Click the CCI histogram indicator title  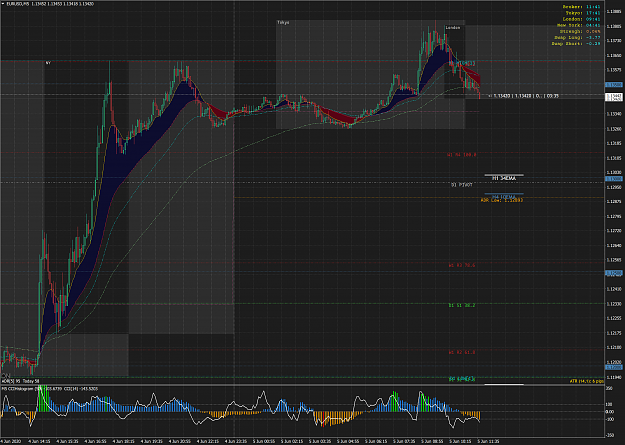click(50, 388)
